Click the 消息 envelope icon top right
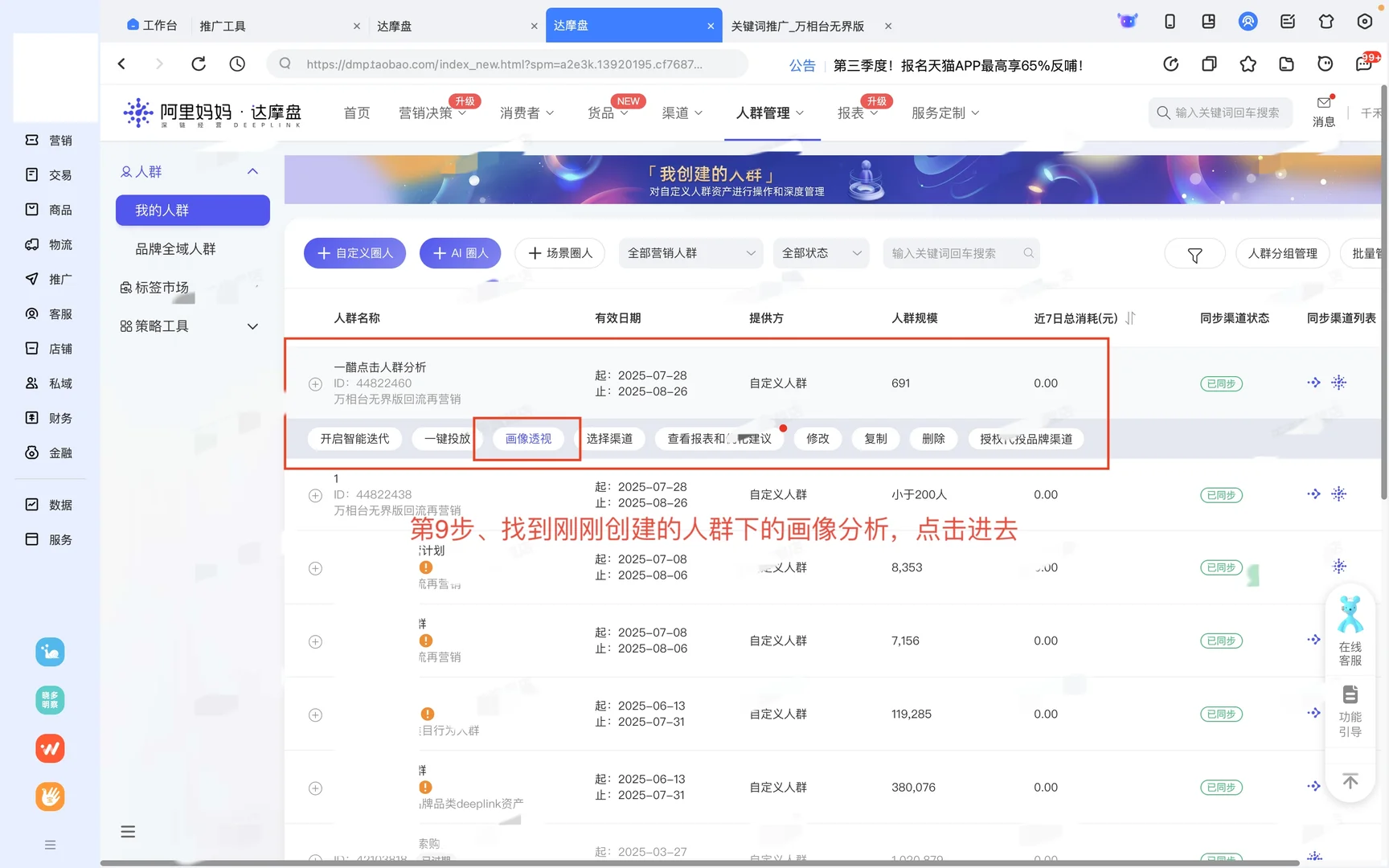The image size is (1389, 868). (1323, 103)
